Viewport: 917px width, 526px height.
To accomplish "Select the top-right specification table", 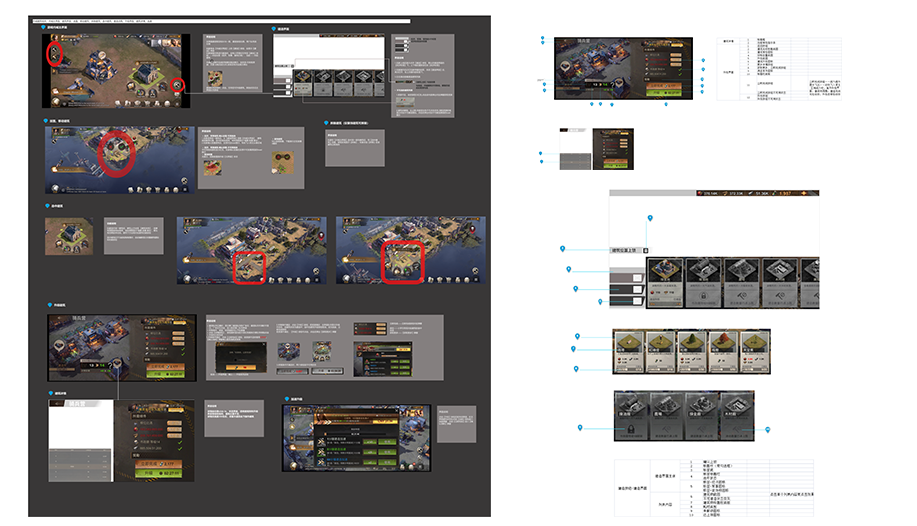I will coord(780,69).
